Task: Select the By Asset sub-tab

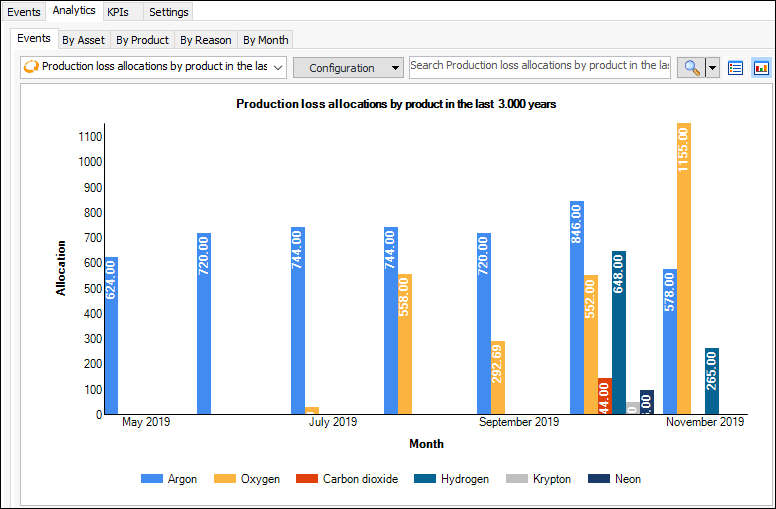Action: [x=82, y=40]
